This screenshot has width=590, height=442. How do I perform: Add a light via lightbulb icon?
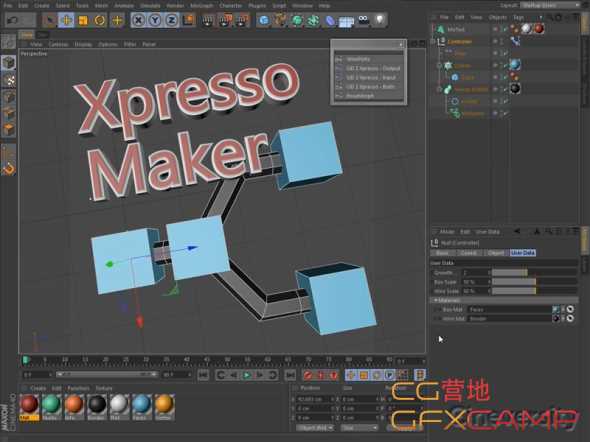tap(380, 20)
